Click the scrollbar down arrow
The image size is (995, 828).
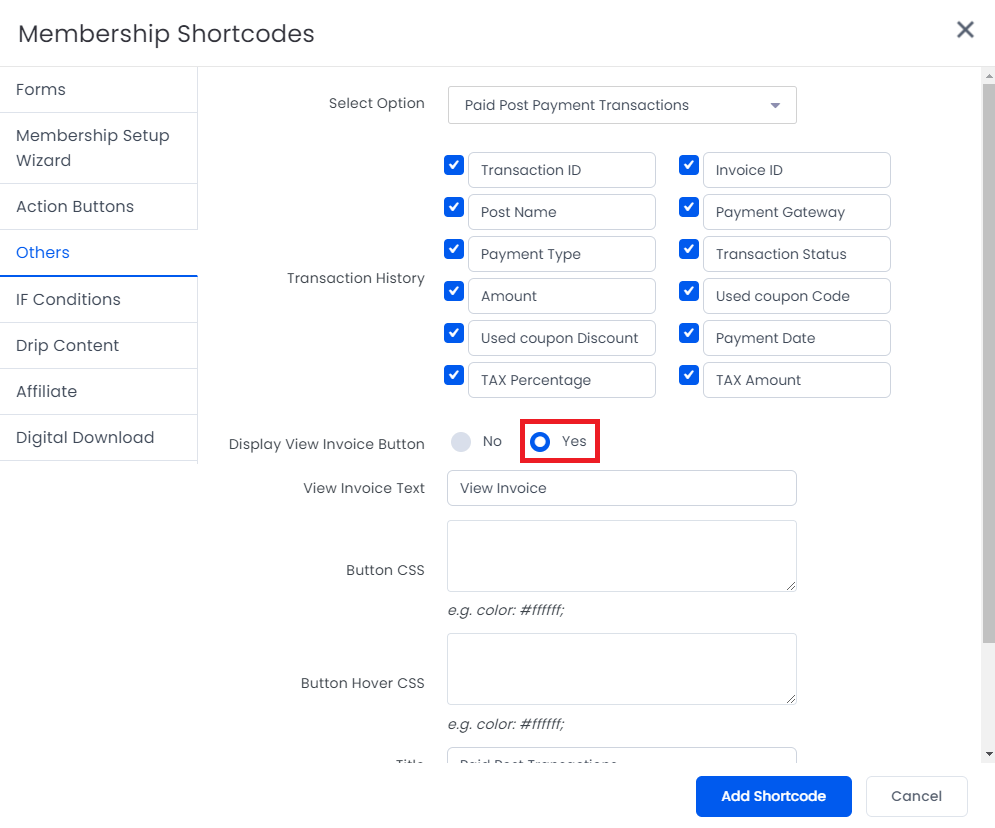989,754
